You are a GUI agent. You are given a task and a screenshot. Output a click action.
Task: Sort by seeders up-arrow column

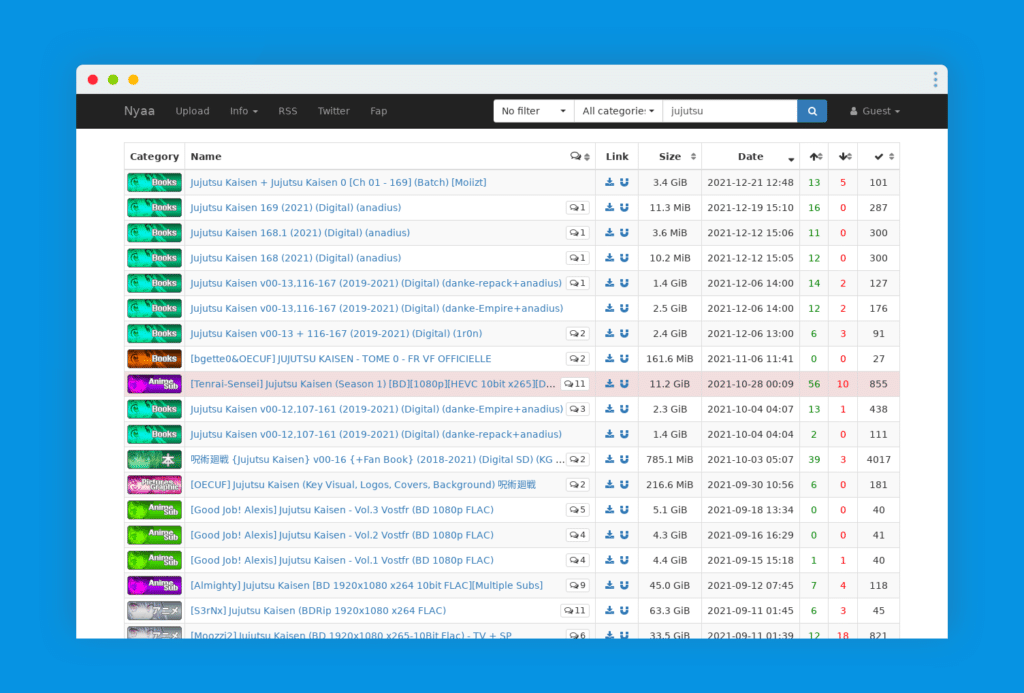point(814,157)
